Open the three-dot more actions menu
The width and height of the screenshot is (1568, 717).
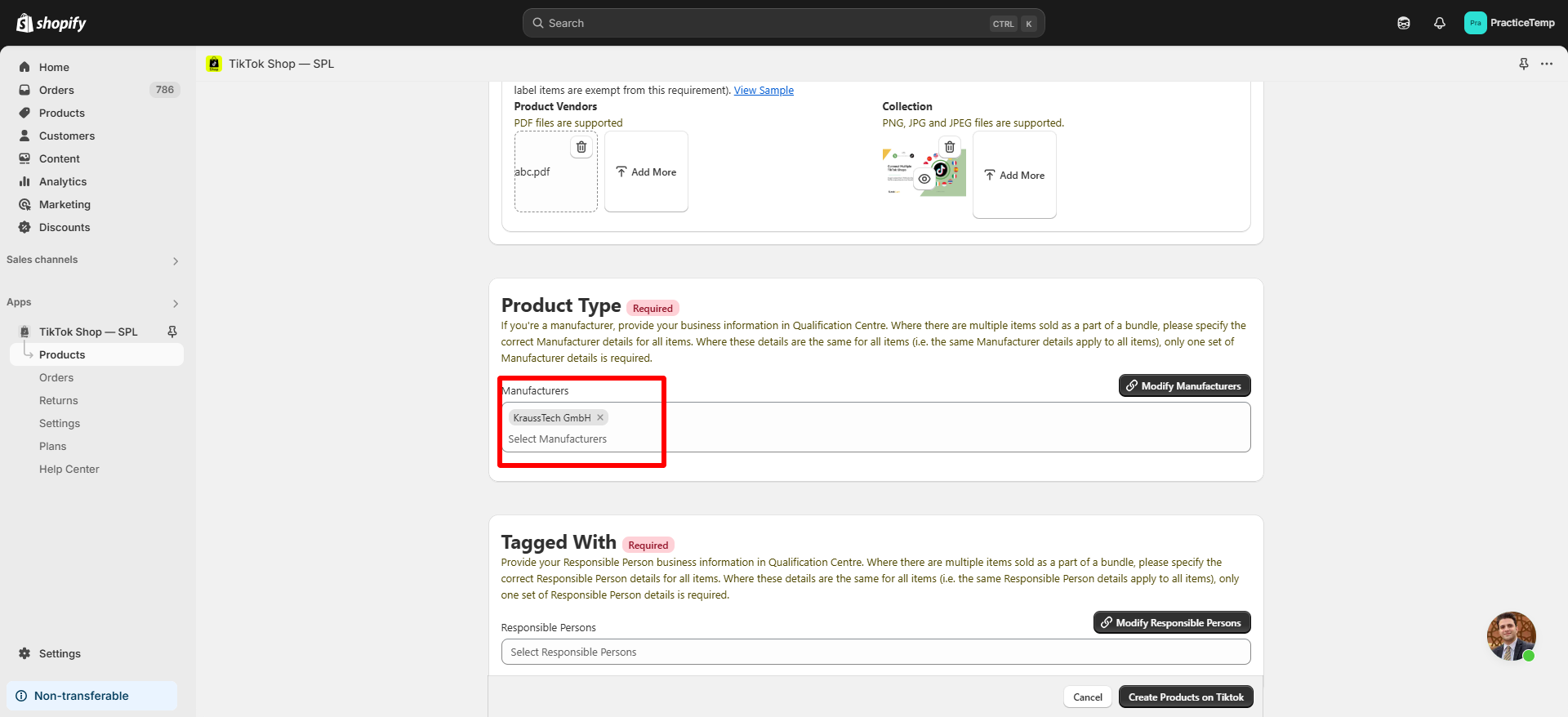click(1547, 64)
